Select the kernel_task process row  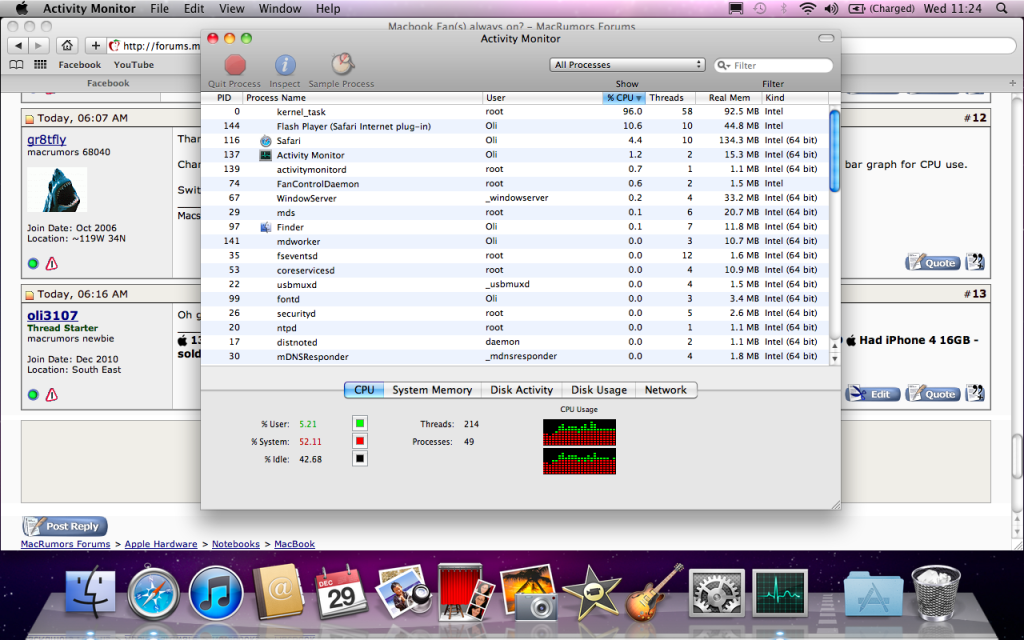point(515,112)
